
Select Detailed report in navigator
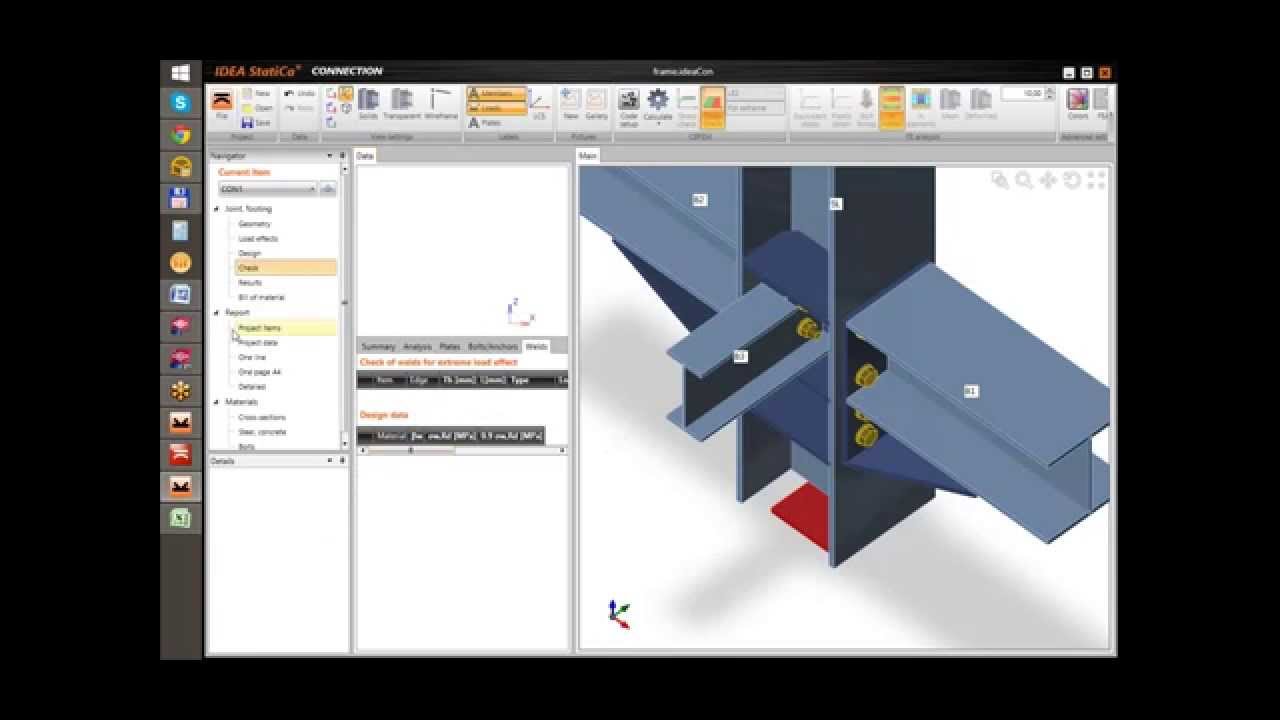coord(252,387)
